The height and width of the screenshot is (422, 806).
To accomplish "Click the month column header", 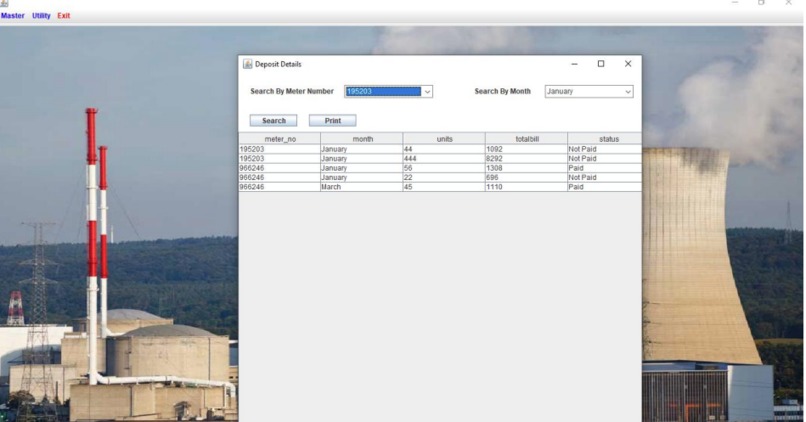I will [362, 139].
